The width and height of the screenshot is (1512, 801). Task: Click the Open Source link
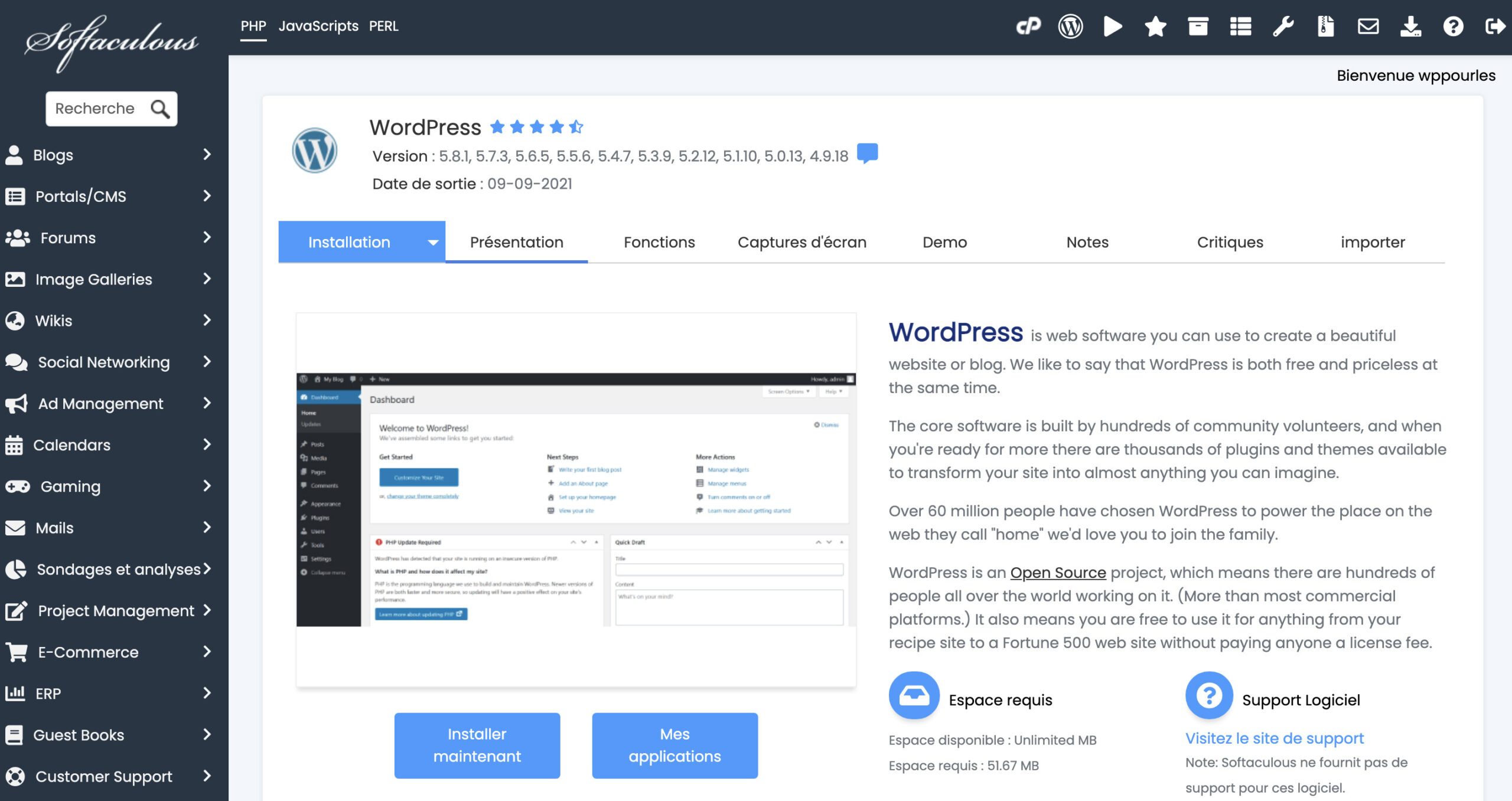click(x=1058, y=571)
